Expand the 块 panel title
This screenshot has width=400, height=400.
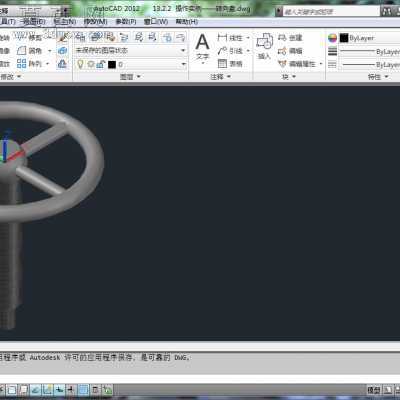coord(289,77)
